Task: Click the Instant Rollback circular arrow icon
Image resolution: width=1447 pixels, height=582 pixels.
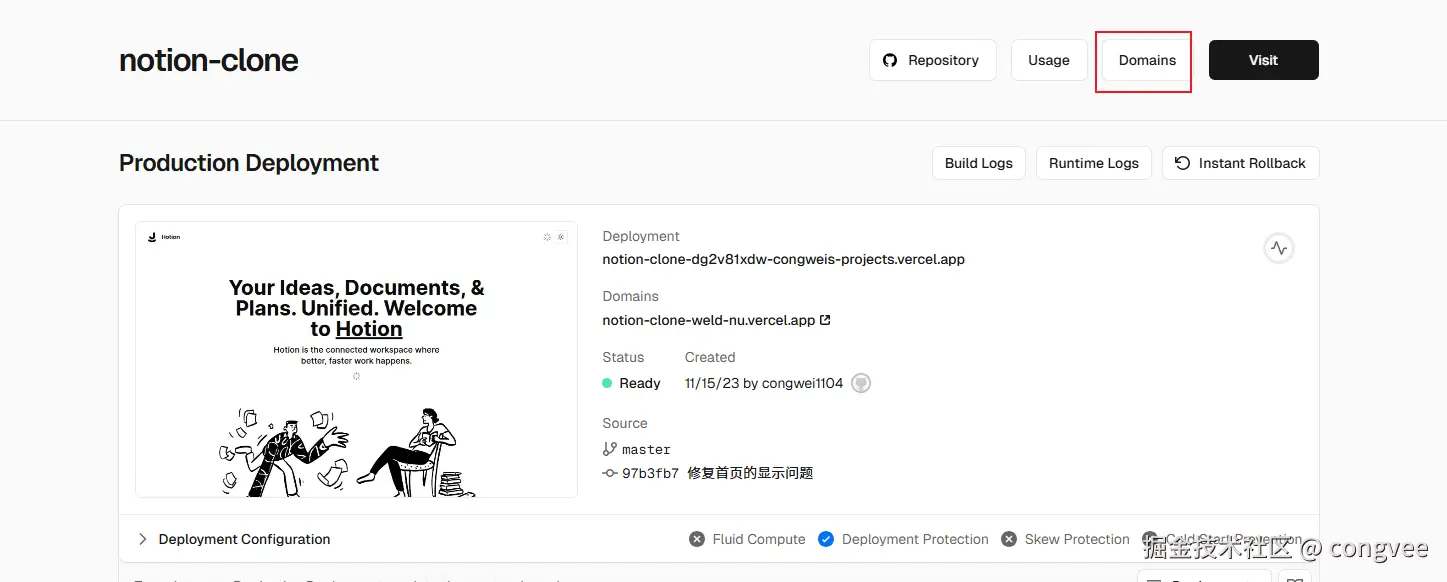Action: coord(1183,163)
